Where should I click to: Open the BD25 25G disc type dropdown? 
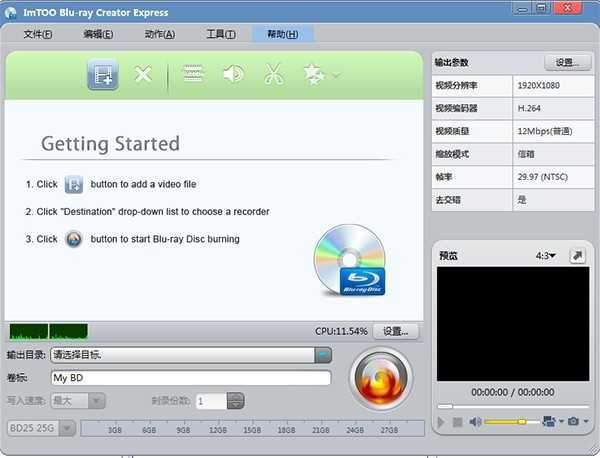click(68, 428)
